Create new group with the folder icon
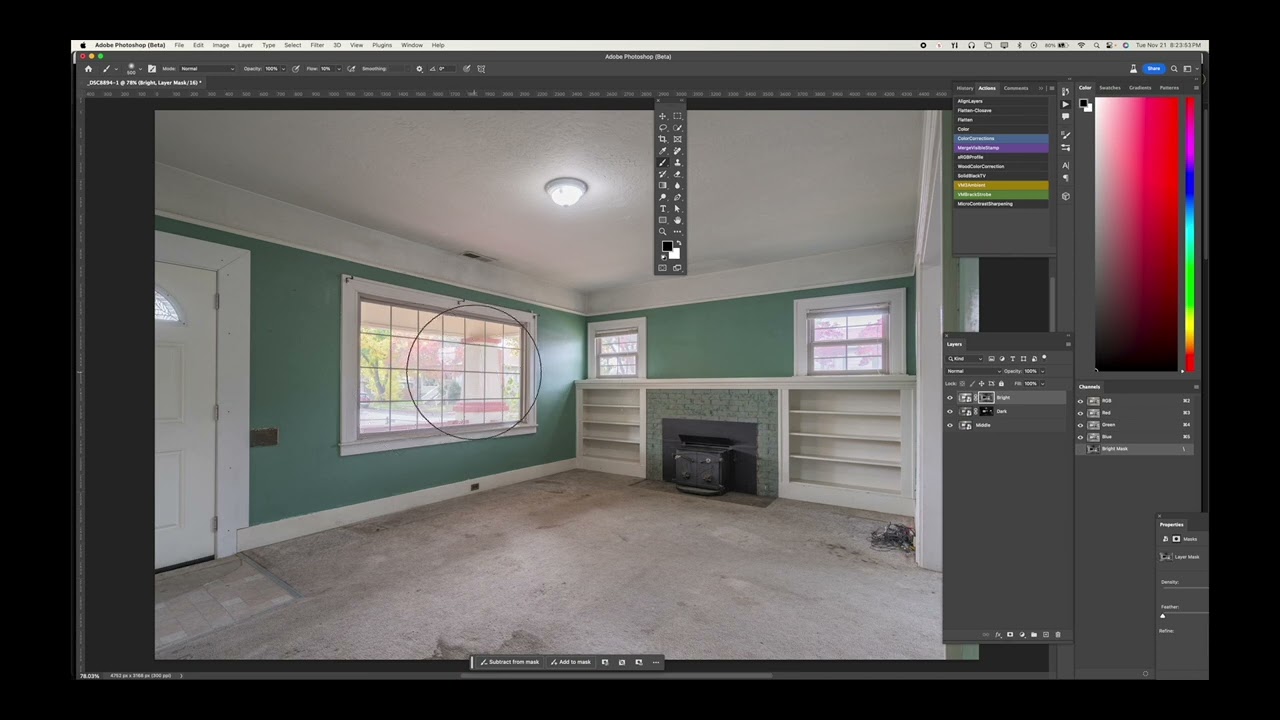The image size is (1280, 720). 1034,634
